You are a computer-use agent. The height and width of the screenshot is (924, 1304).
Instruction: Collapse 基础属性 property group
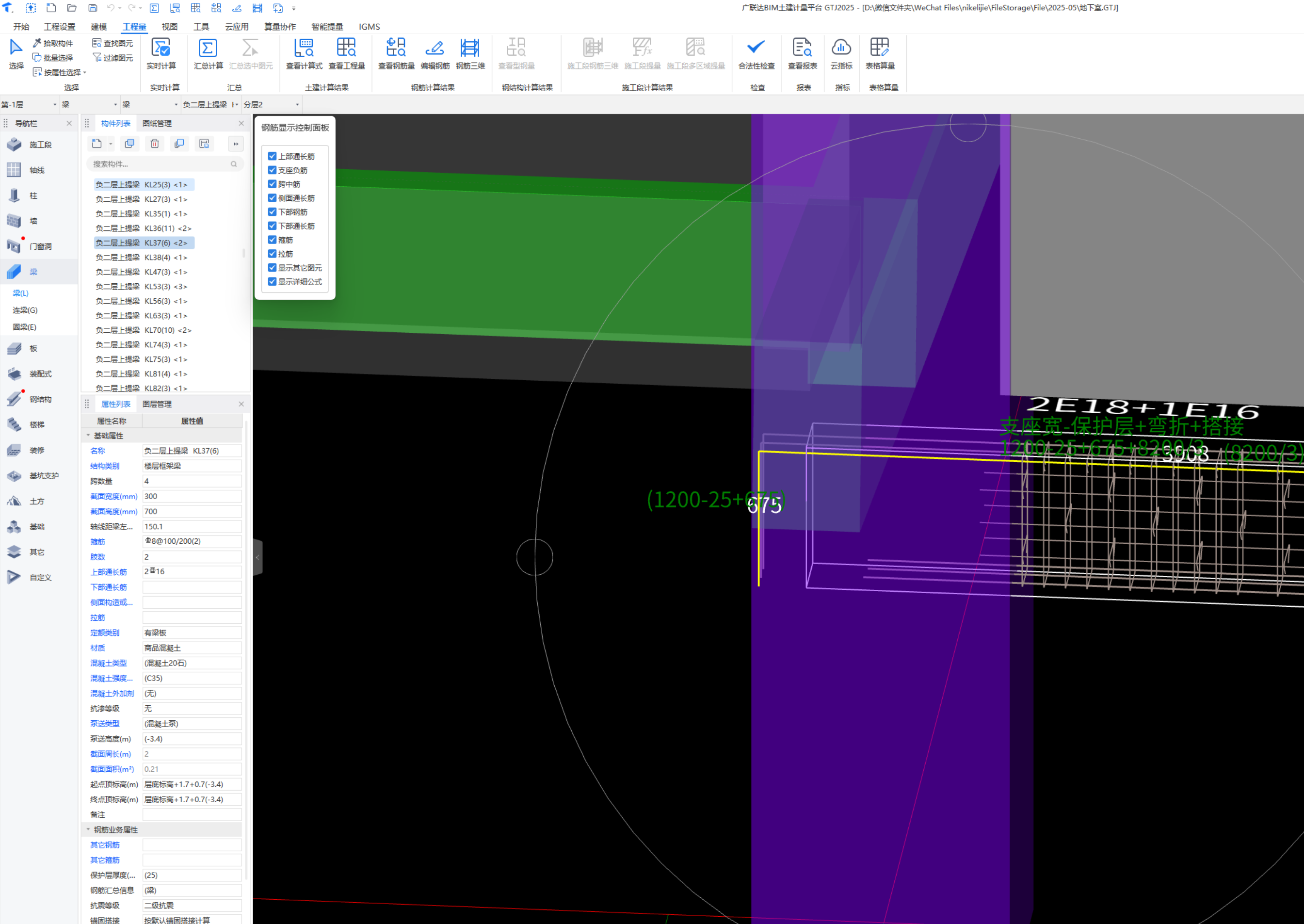(88, 436)
